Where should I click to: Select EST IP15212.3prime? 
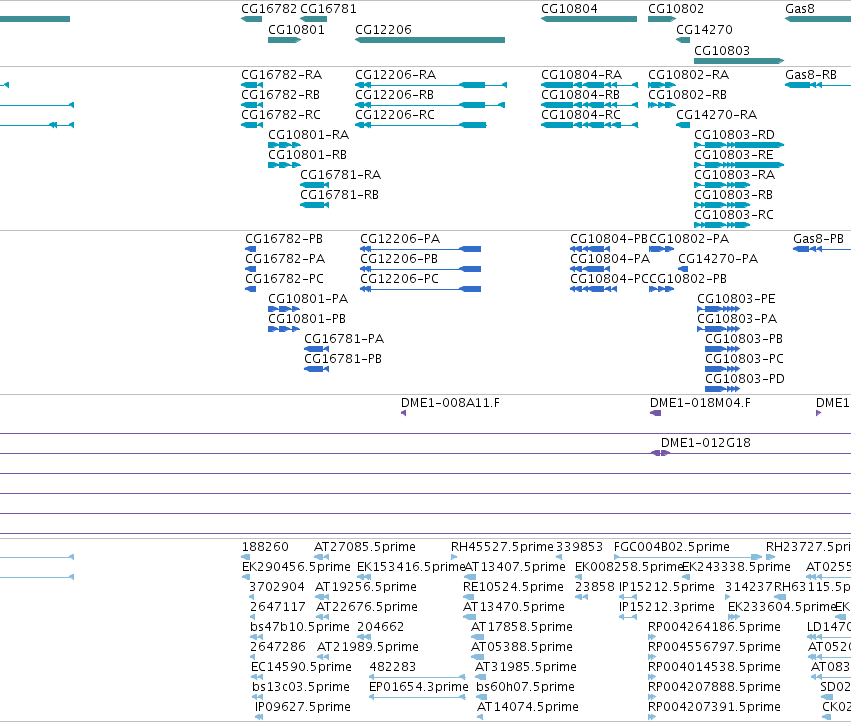pos(667,607)
